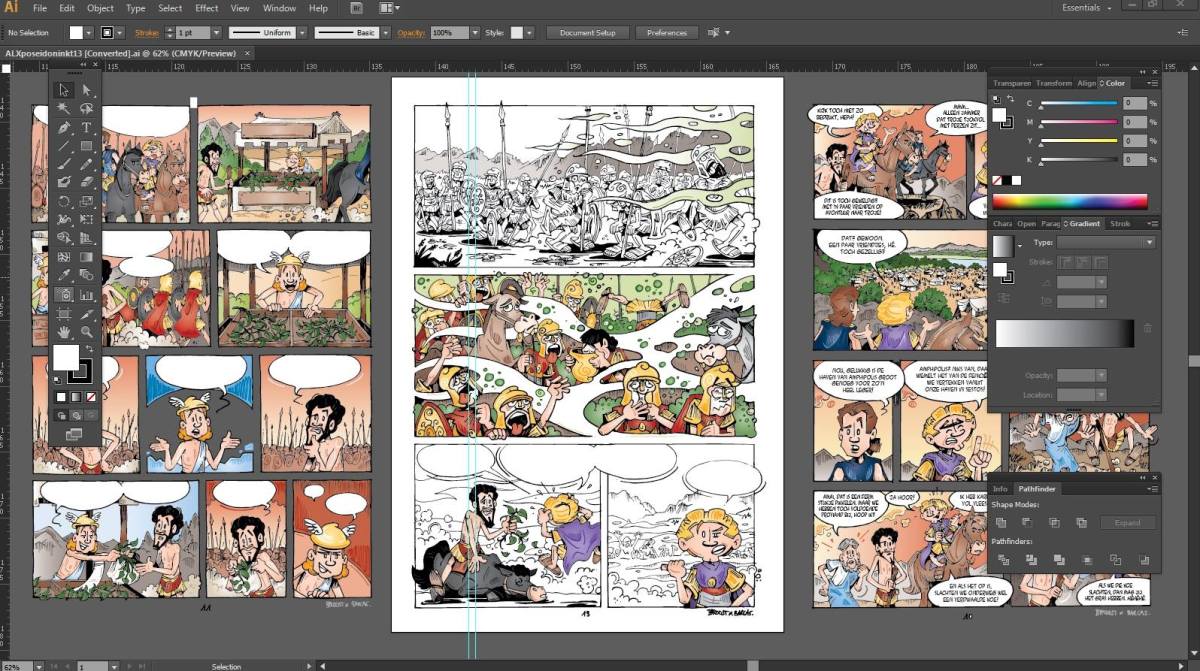Activate the Eyedropper tool
1200x671 pixels.
[64, 275]
